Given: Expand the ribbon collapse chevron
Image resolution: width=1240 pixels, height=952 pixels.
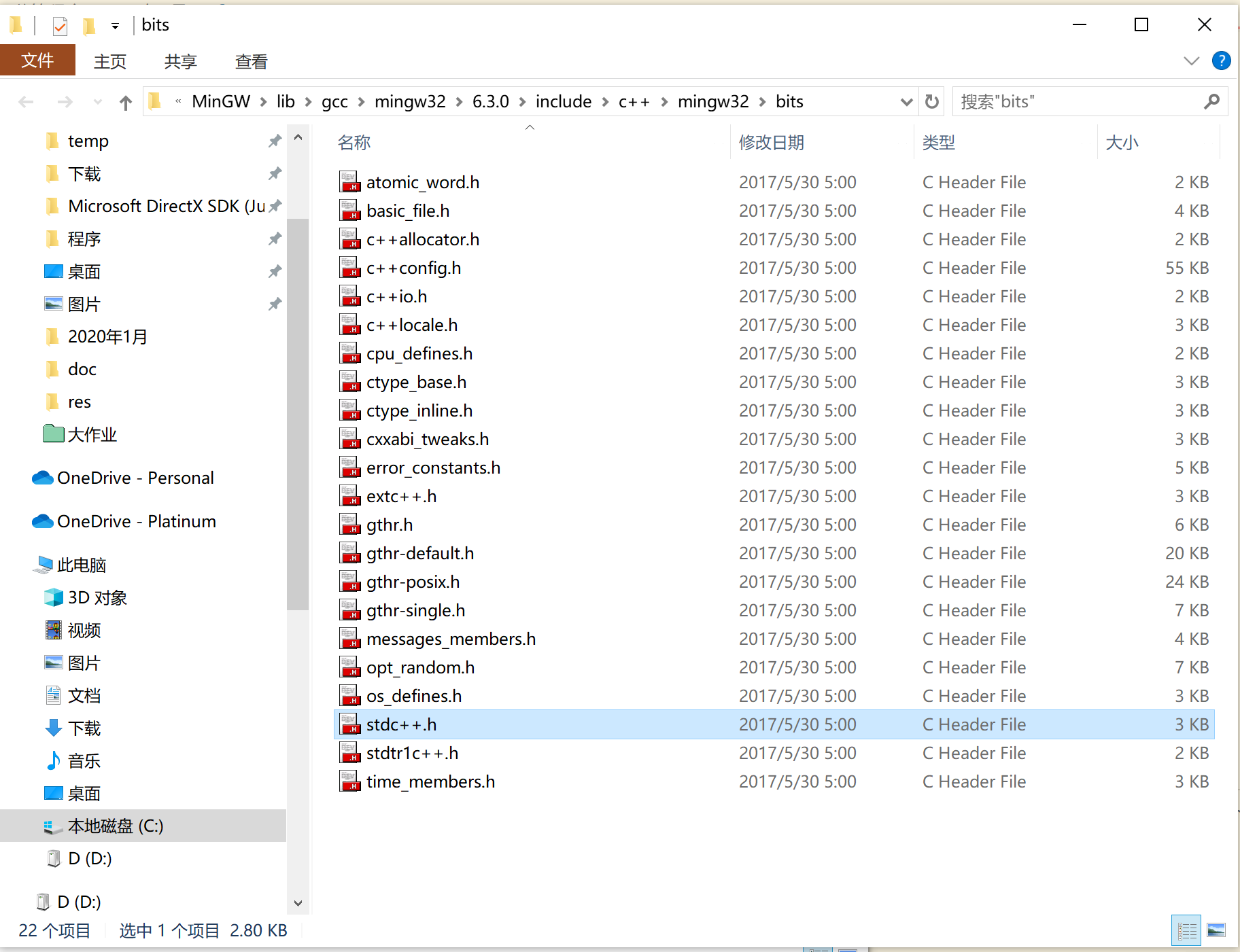Looking at the screenshot, I should pos(1191,60).
